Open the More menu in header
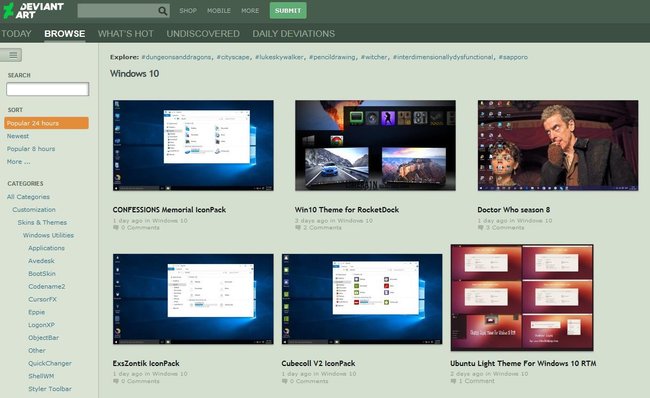 point(250,11)
